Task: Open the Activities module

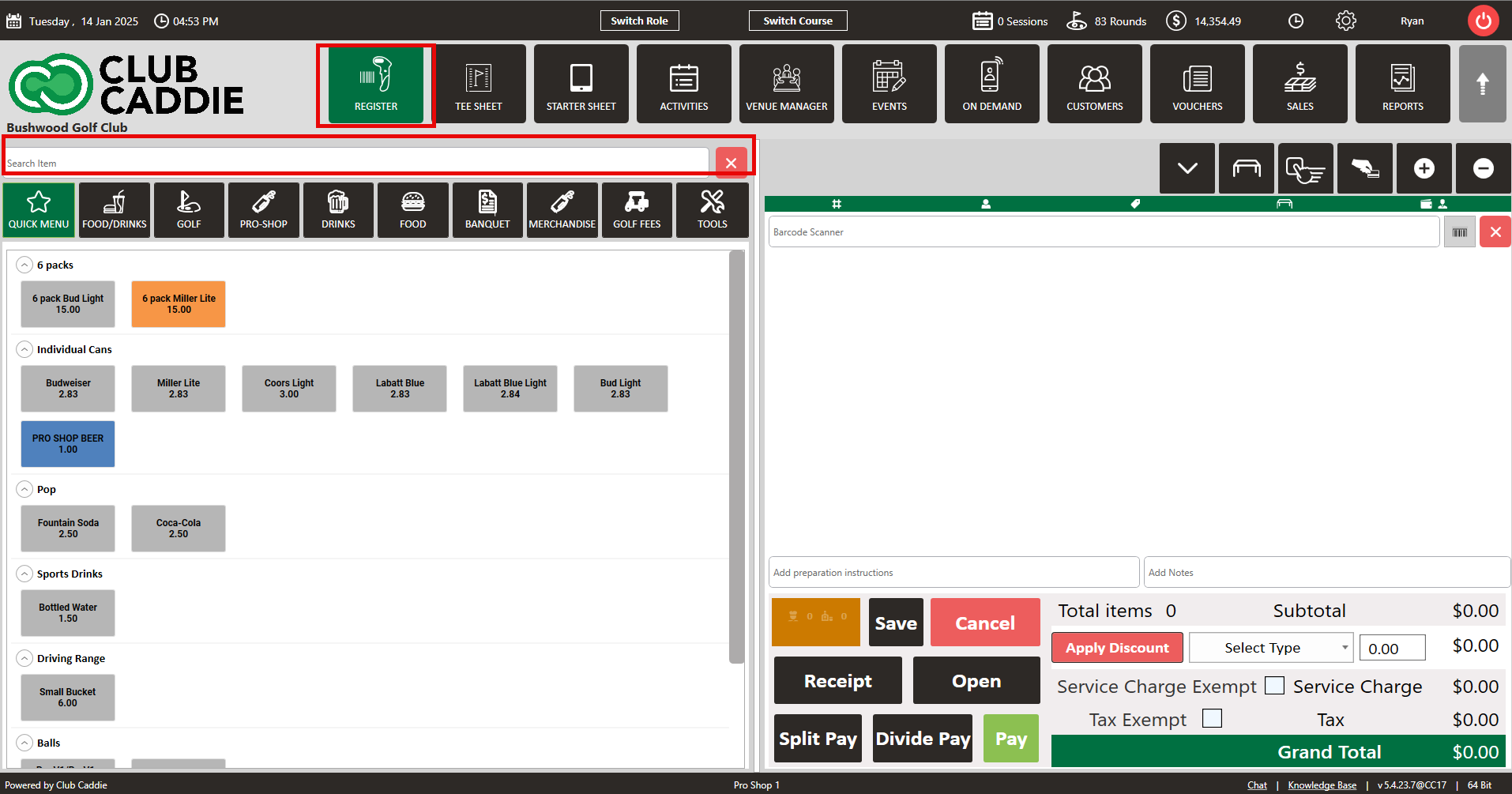Action: pos(684,84)
